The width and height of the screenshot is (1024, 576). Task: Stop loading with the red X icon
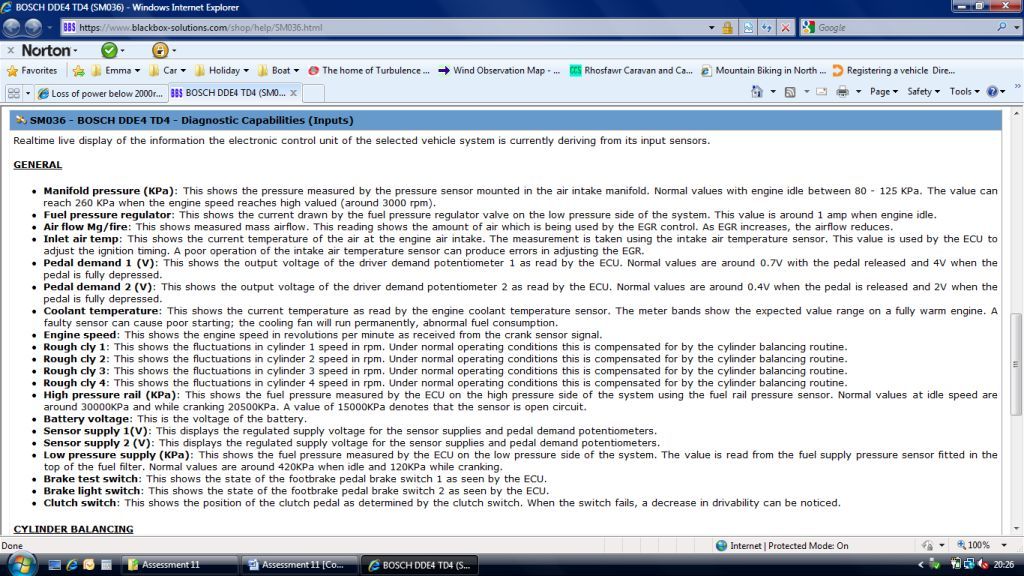(786, 27)
